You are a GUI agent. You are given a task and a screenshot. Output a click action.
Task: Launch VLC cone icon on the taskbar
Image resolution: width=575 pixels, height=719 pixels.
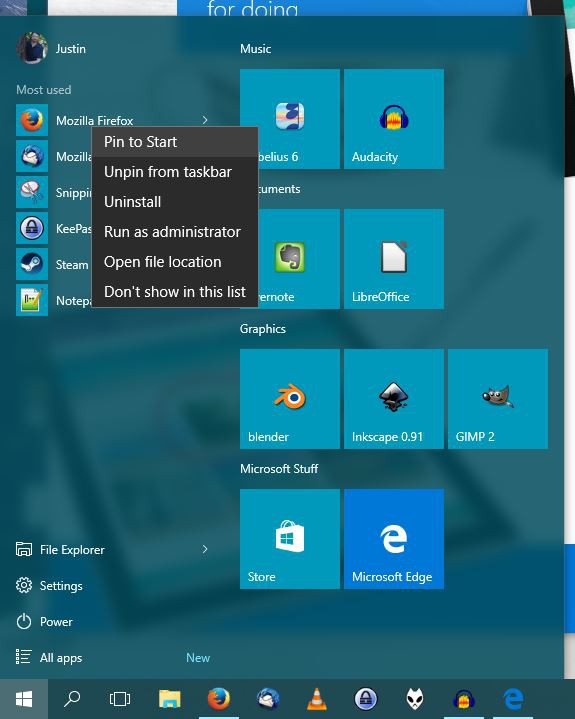coord(317,699)
